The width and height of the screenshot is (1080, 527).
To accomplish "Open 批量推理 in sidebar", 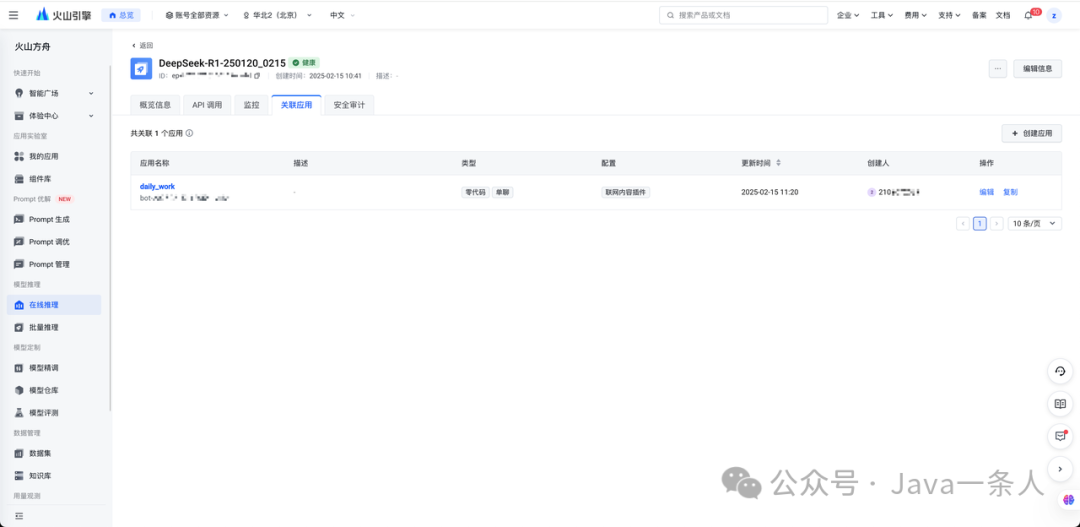I will pyautogui.click(x=54, y=327).
